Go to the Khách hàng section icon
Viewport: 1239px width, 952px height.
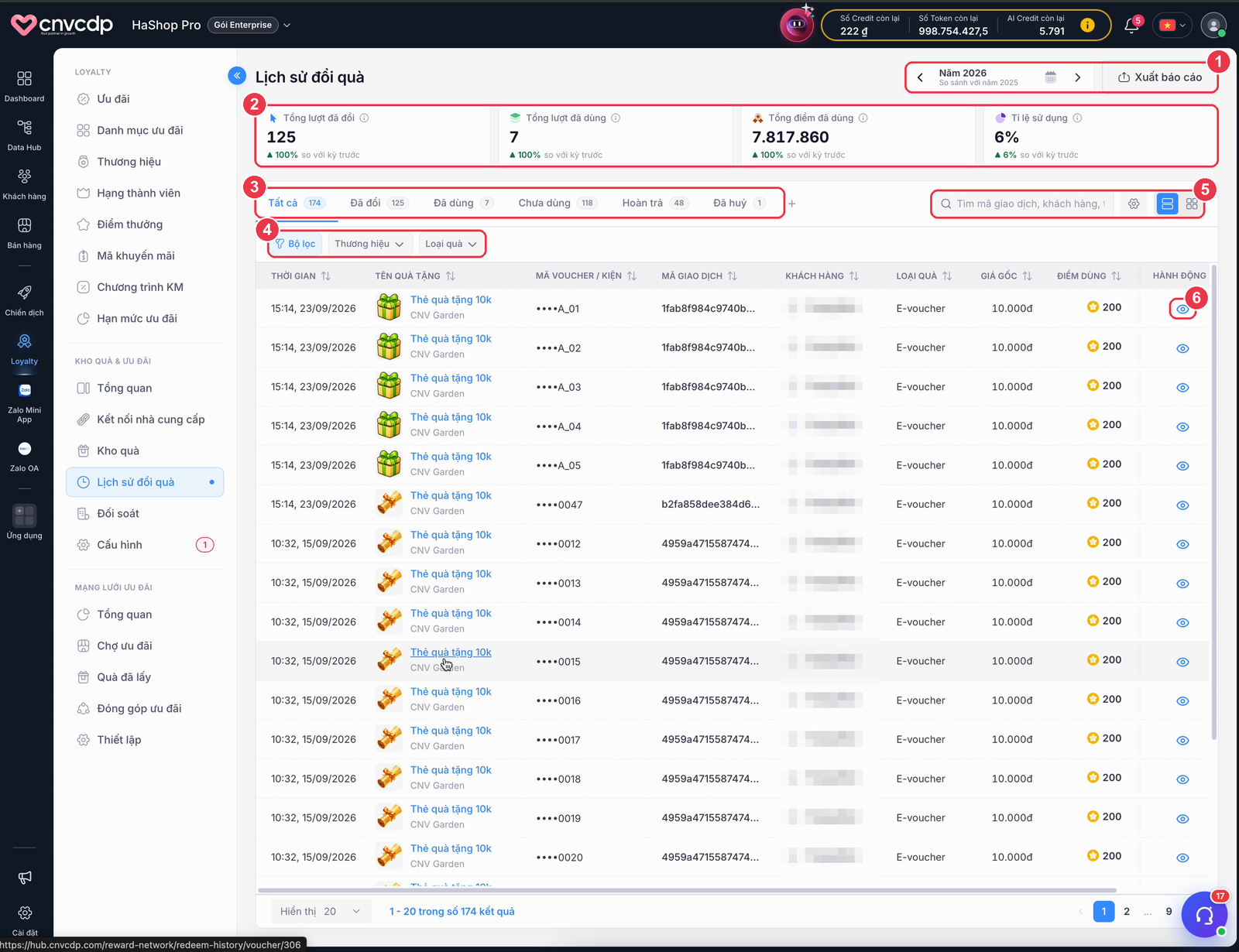click(x=24, y=176)
